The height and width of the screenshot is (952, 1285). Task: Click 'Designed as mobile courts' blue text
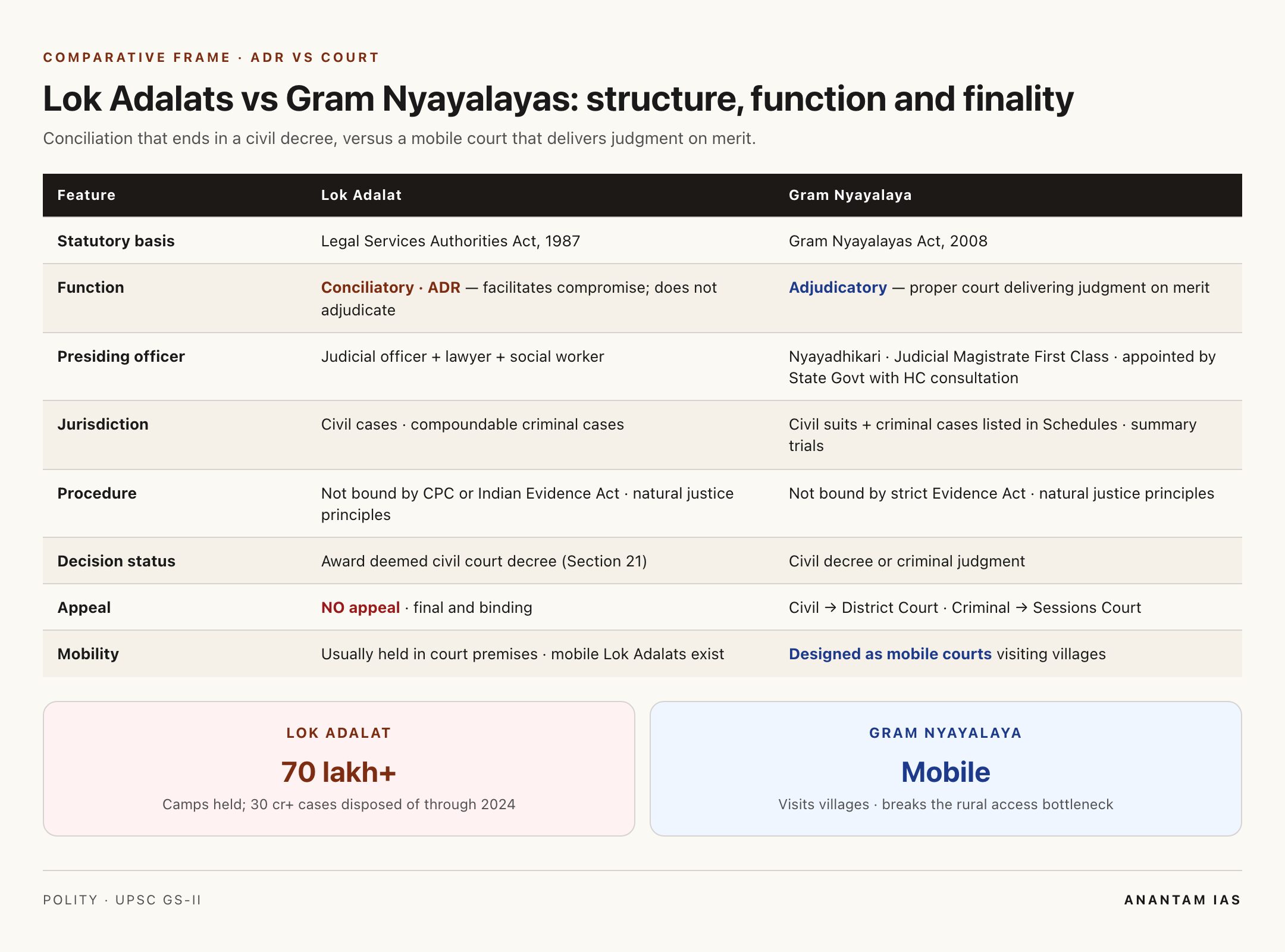pos(890,654)
